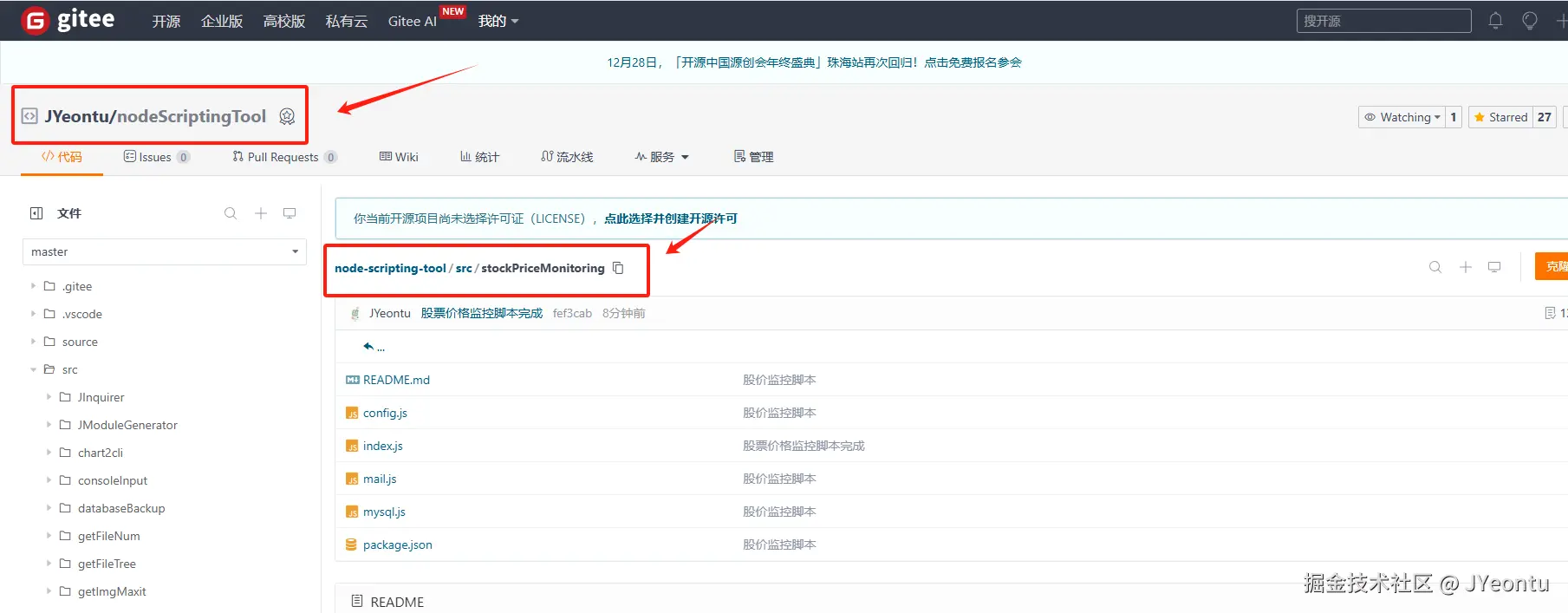Viewport: 1568px width, 613px height.
Task: Click the commit message 股票价格监控脚本完成 beside JYeontu
Action: 482,313
